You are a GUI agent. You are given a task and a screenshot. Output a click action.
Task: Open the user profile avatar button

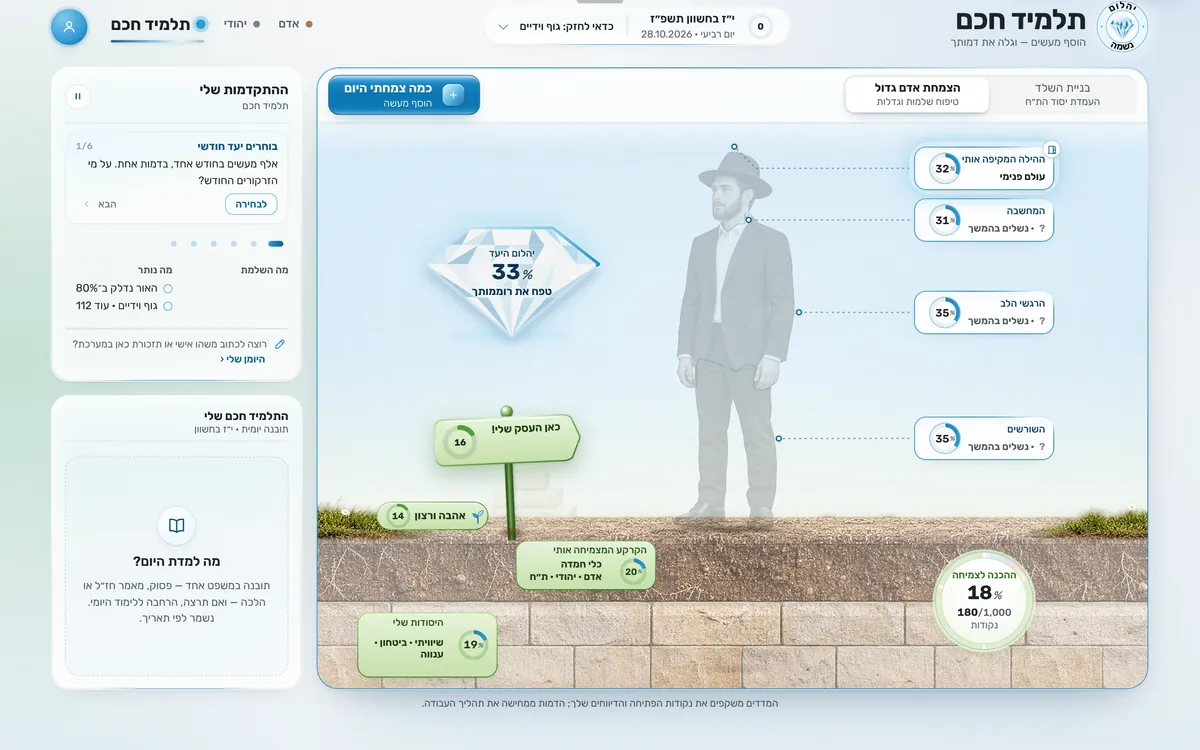pyautogui.click(x=69, y=27)
